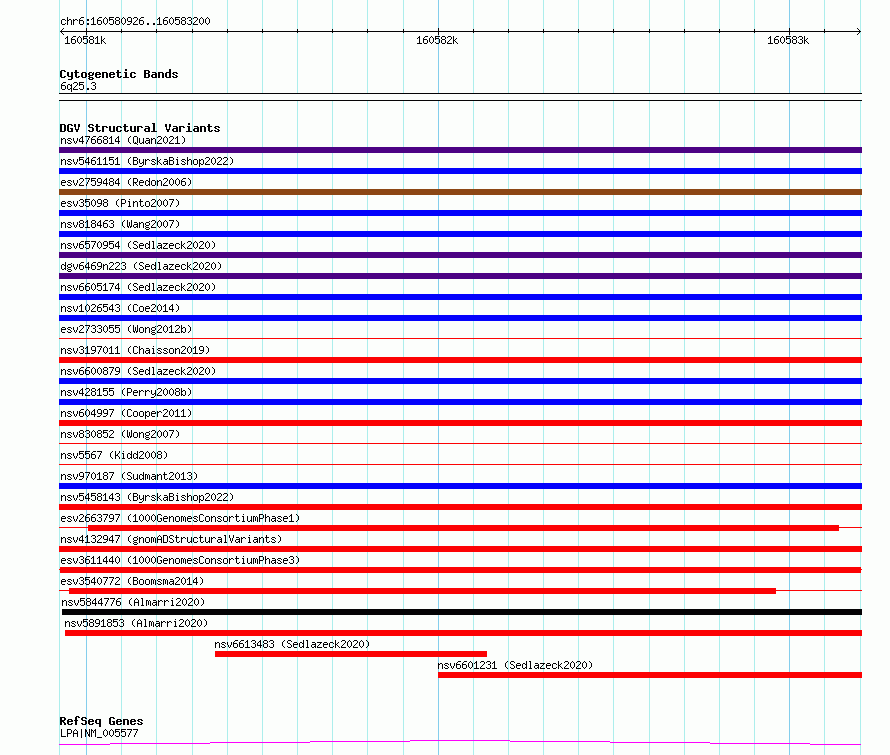890x755 pixels.
Task: Select nsv970187 (Sudmant2013) label
Action: [x=129, y=476]
